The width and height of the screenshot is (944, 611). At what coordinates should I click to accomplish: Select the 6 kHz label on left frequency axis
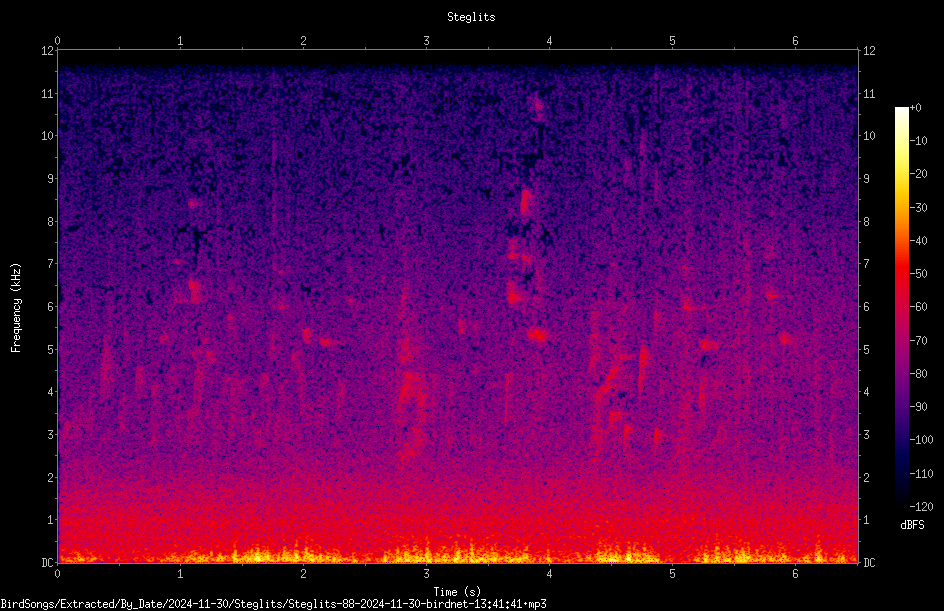coord(50,306)
